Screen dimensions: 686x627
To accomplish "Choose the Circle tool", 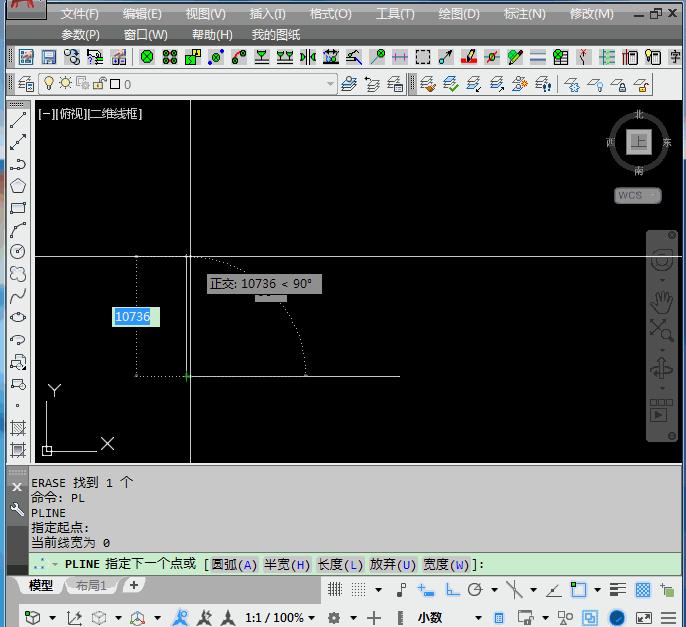I will pos(18,252).
